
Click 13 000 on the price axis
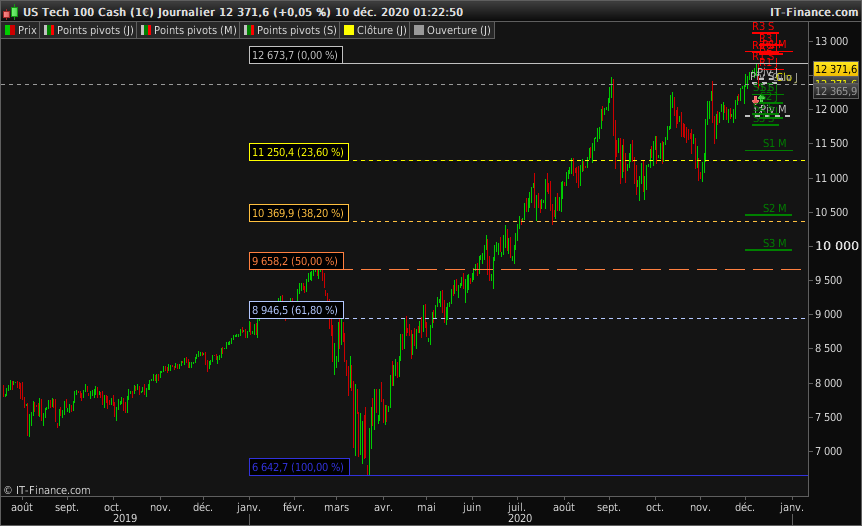(831, 41)
